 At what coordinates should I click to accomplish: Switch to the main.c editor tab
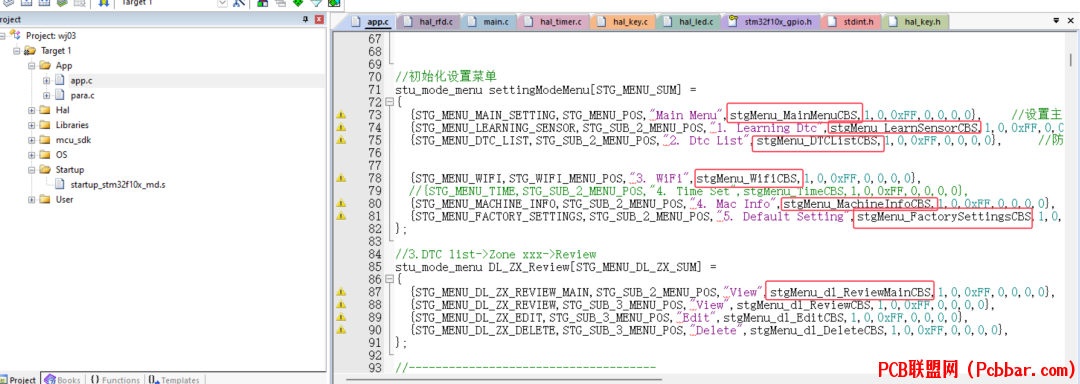click(488, 22)
